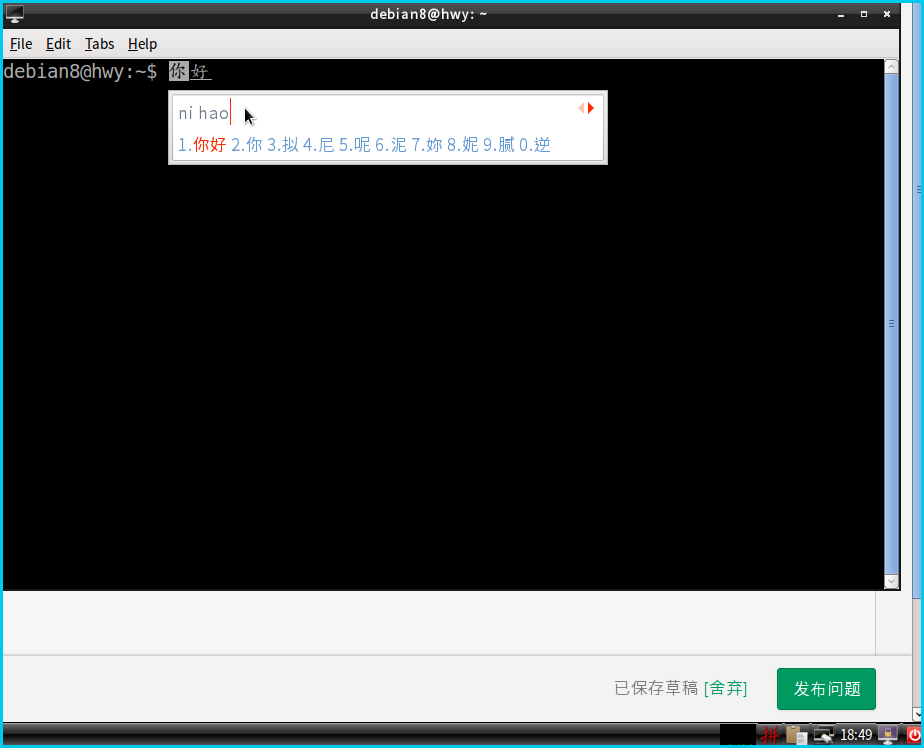This screenshot has width=924, height=748.
Task: Choose candidate 1 你好
Action: 202,144
